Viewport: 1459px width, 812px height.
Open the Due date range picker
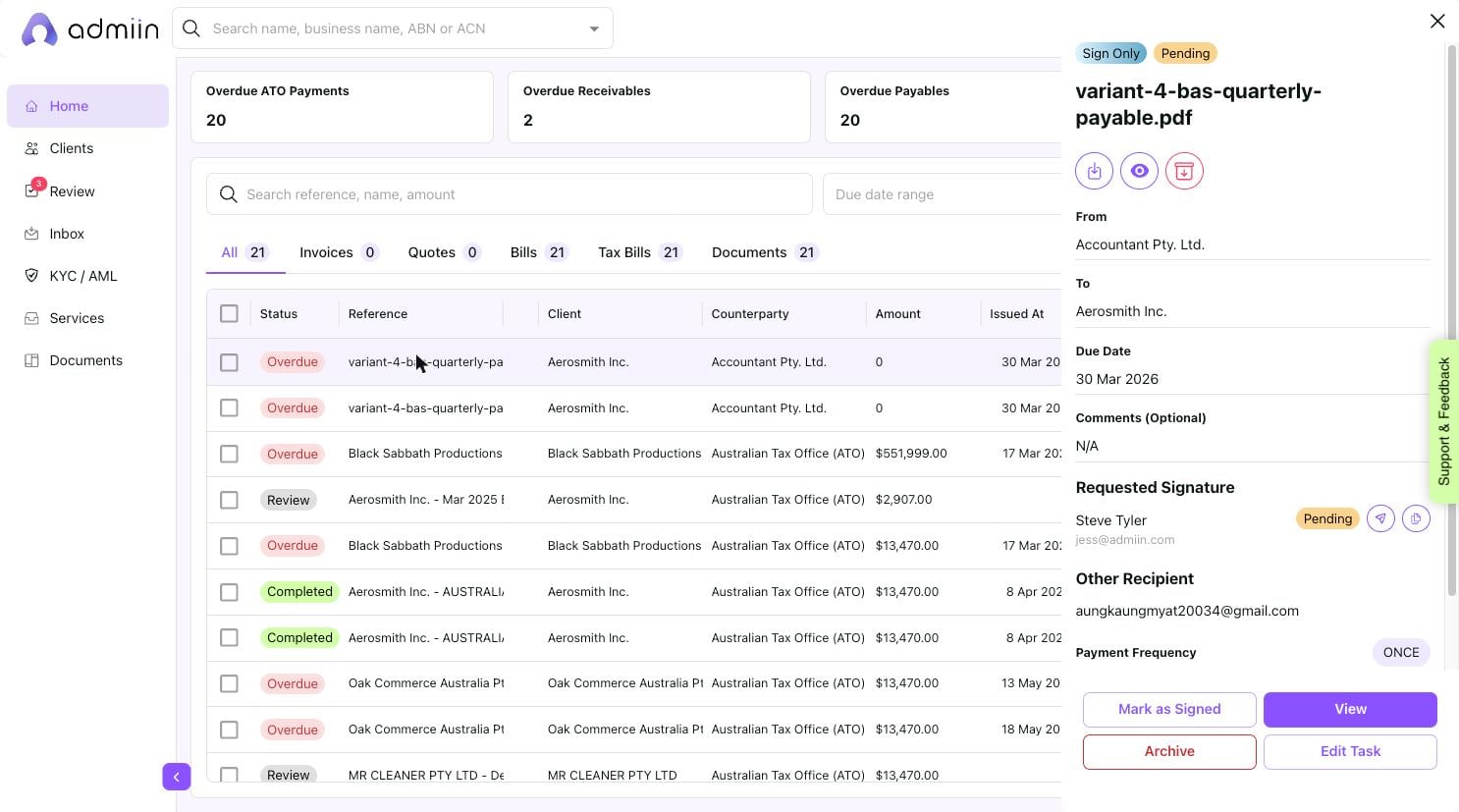point(941,194)
